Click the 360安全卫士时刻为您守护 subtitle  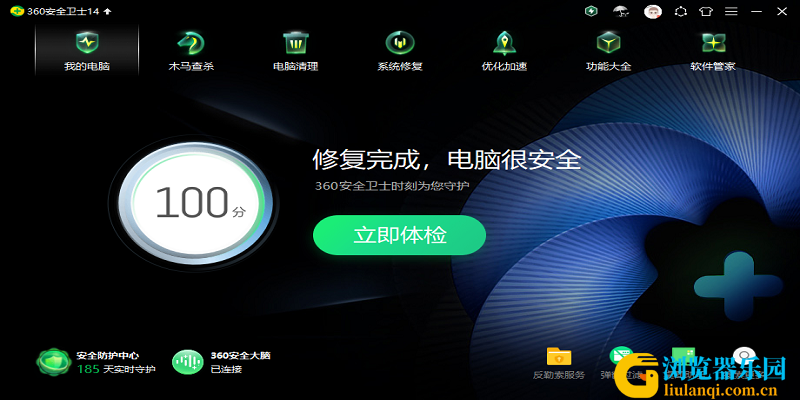point(392,186)
